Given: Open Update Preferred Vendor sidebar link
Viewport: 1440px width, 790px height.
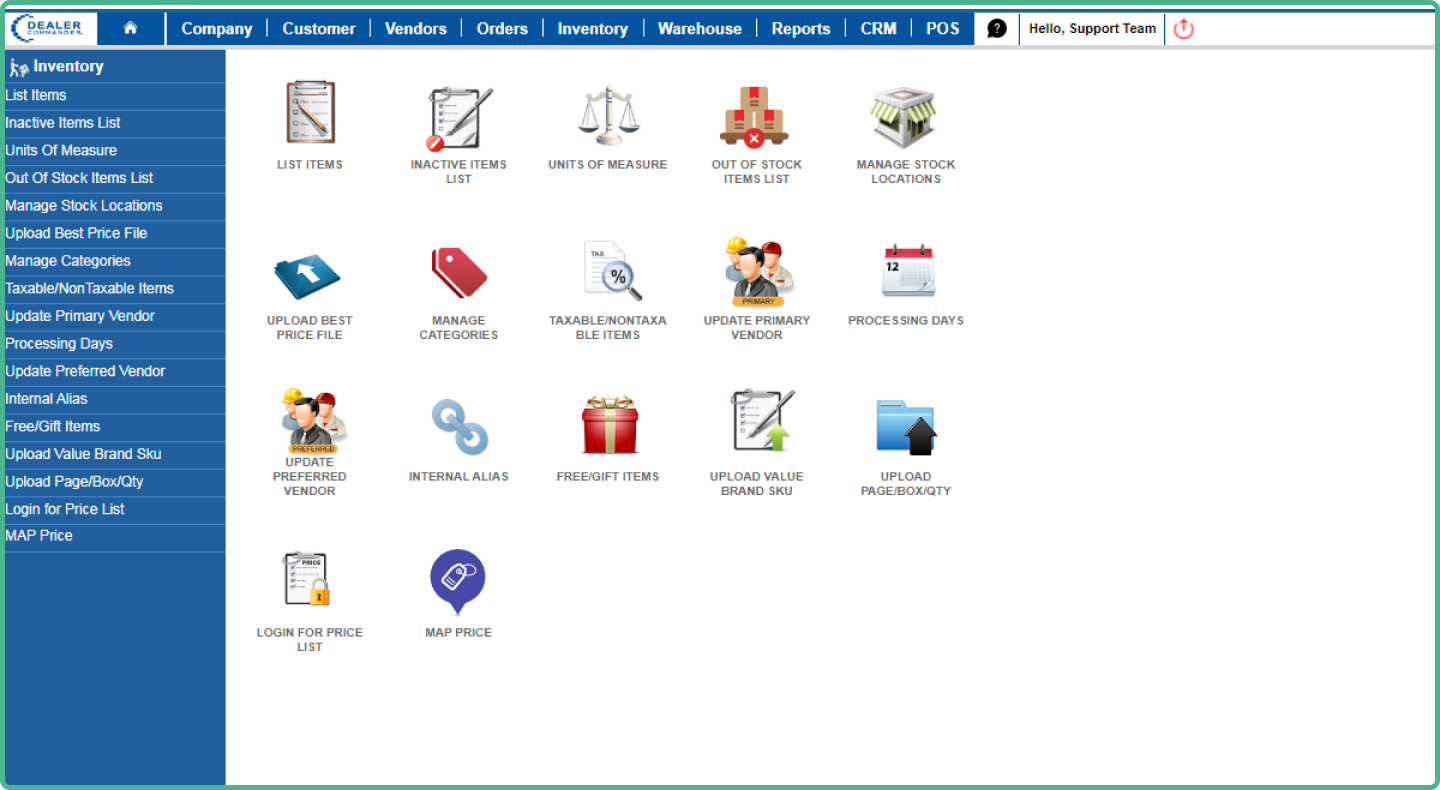Looking at the screenshot, I should [x=85, y=371].
